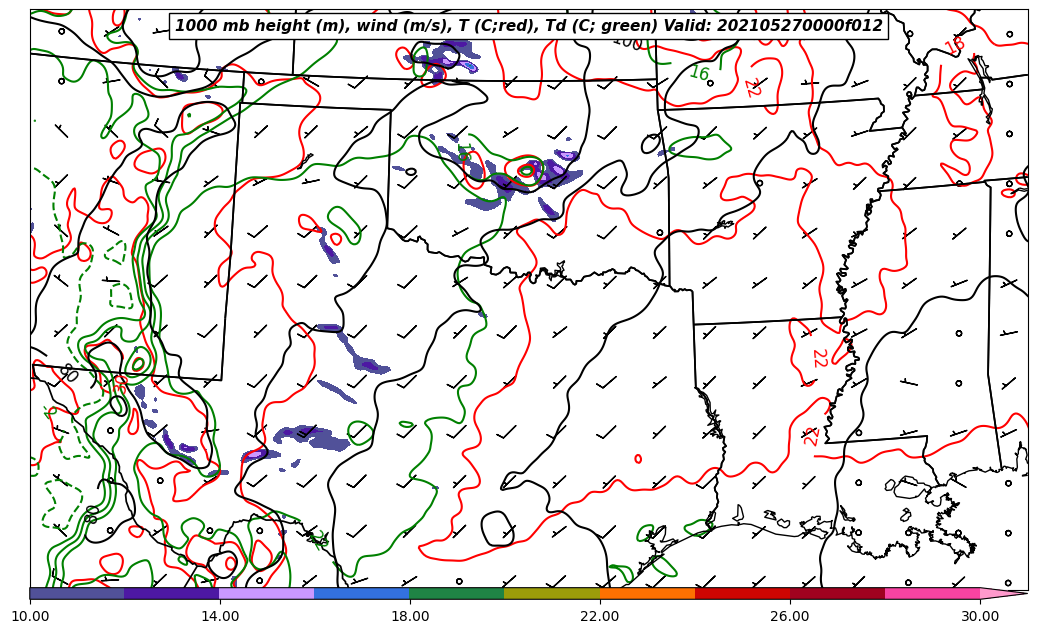
Task: Select the orange 22–24 colorbar segment
Action: point(647,593)
